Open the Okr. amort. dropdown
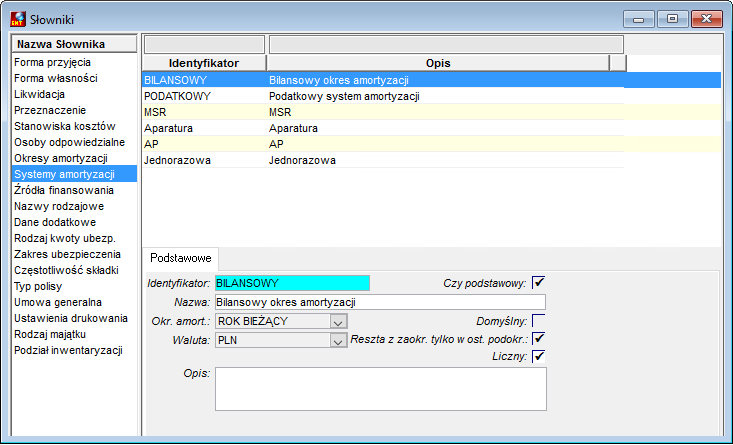This screenshot has width=733, height=445. pos(338,322)
